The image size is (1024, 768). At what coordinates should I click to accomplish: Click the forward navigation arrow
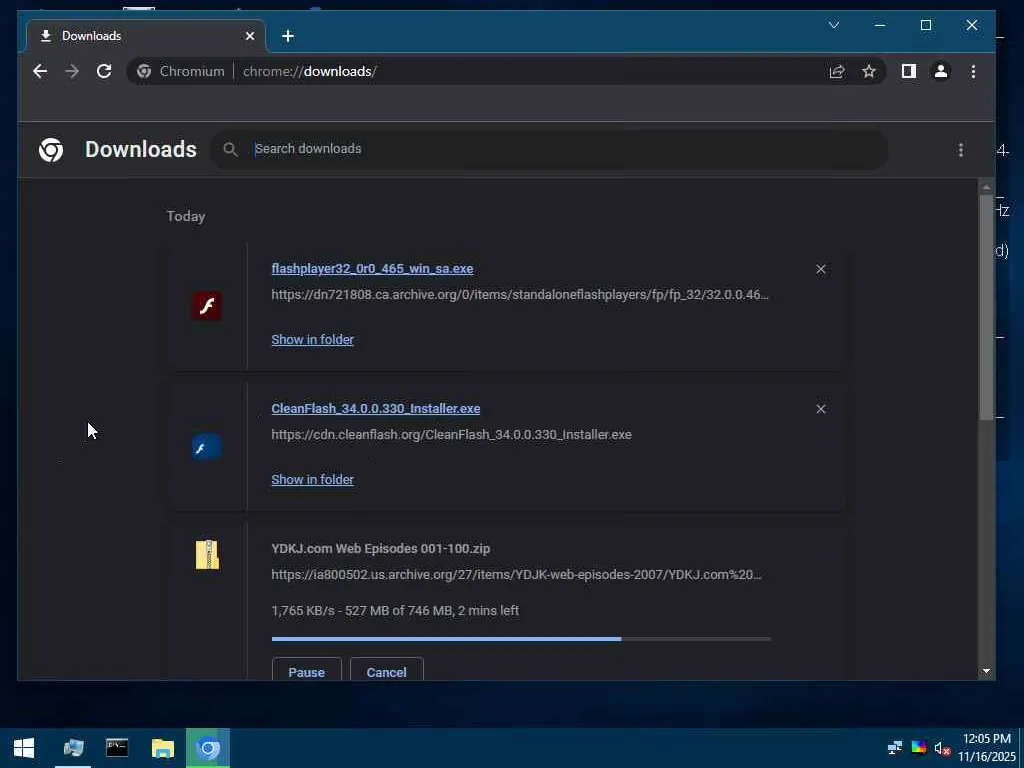(72, 71)
